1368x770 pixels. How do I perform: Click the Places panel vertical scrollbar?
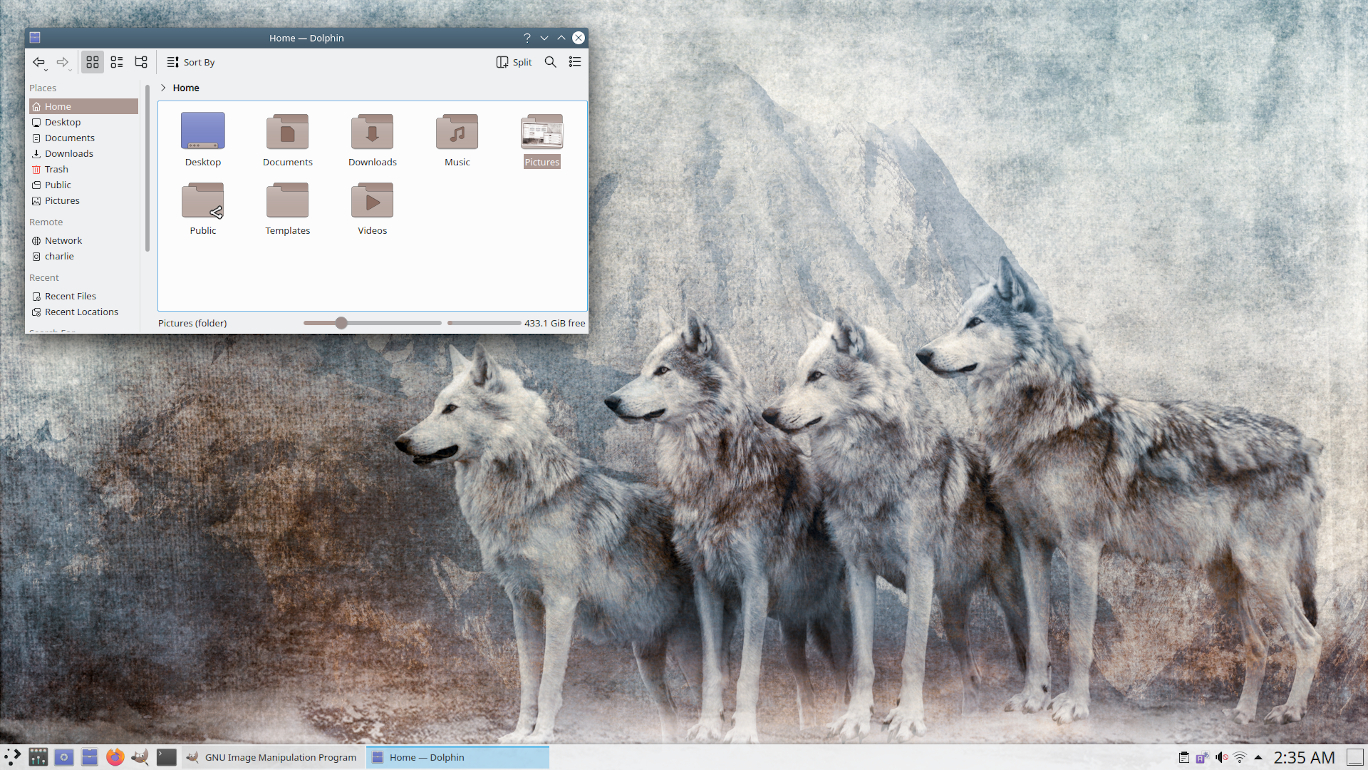148,170
